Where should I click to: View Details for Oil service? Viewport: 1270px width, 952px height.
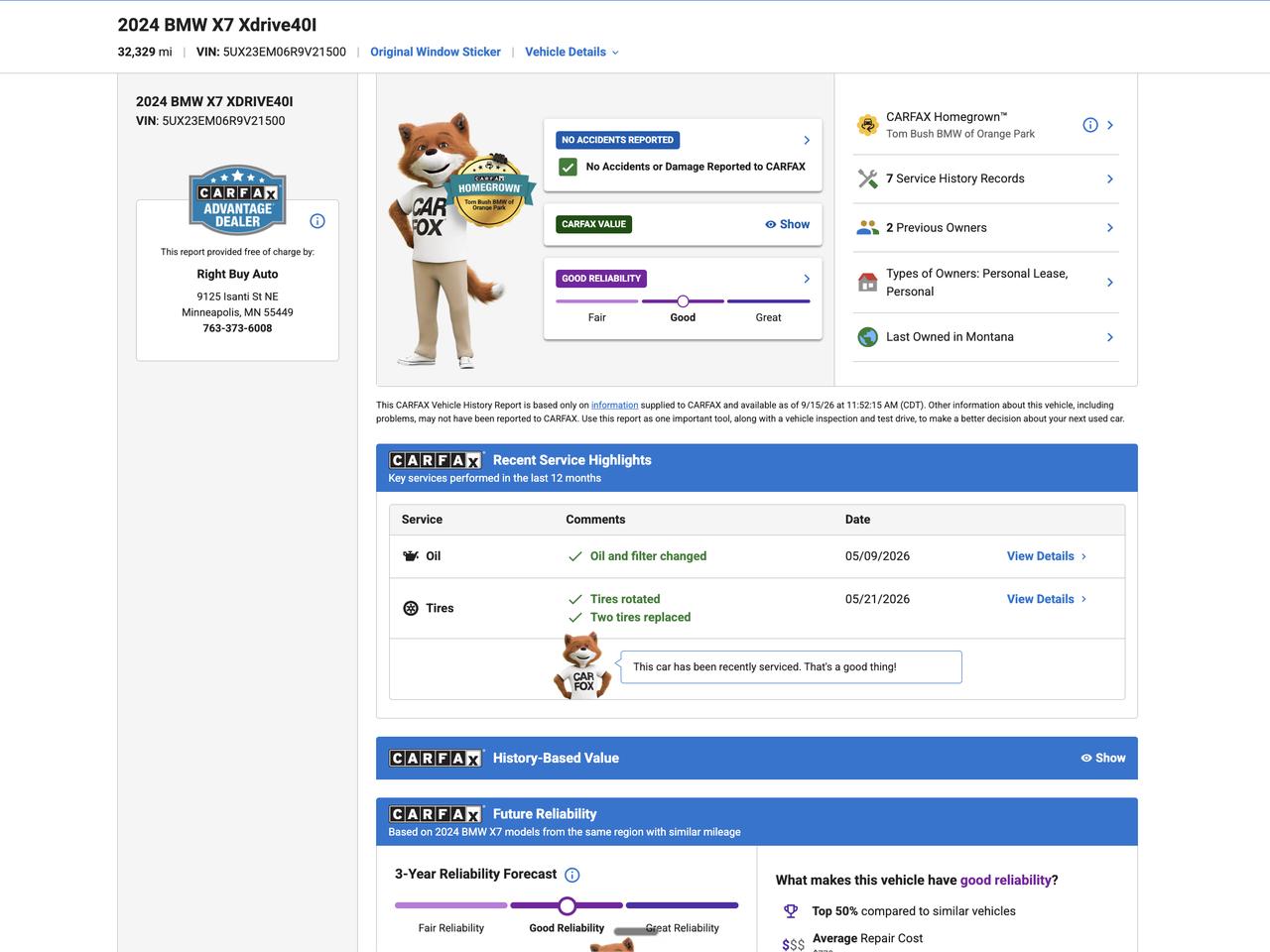[1047, 556]
